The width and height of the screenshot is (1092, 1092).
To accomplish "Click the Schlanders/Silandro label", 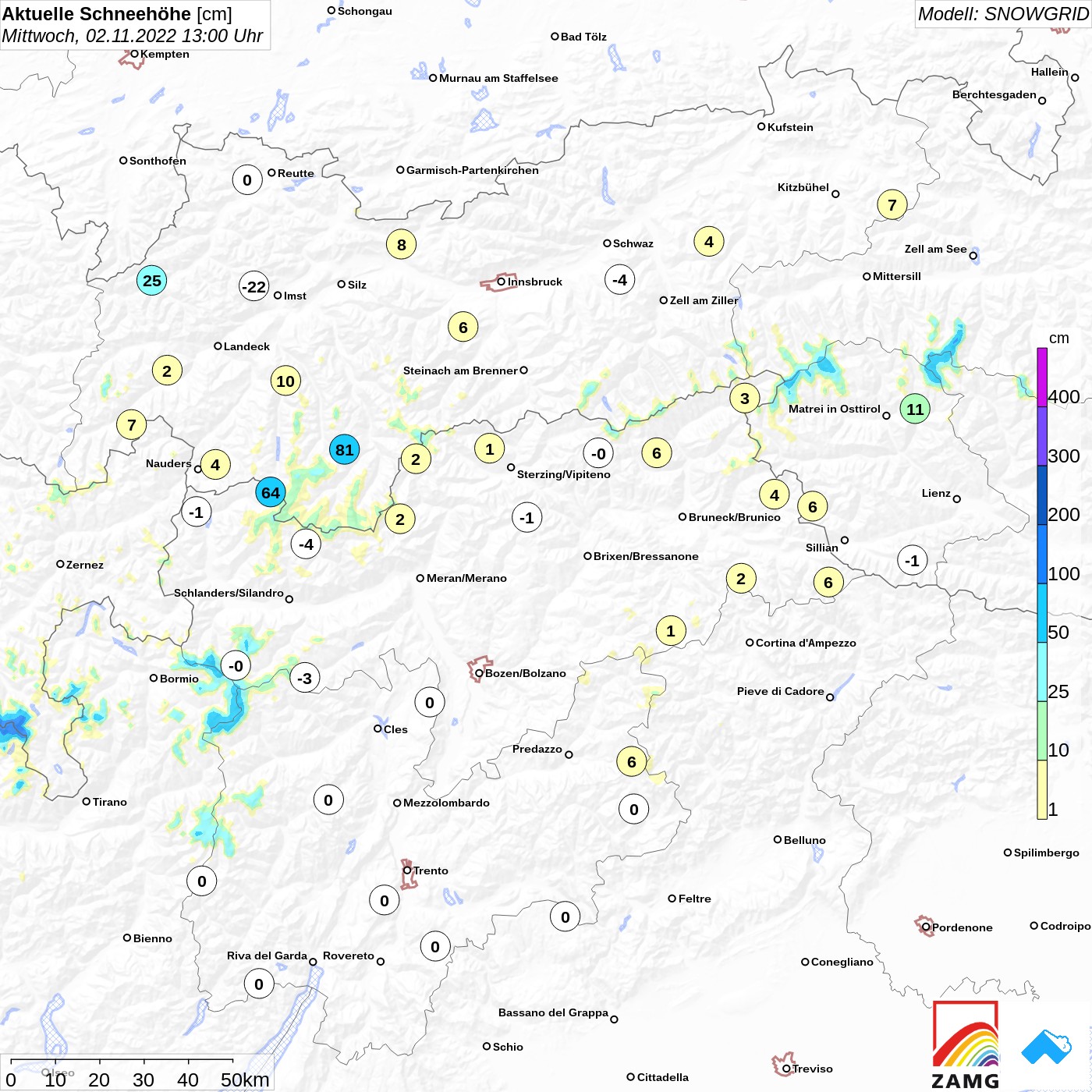I will pyautogui.click(x=229, y=593).
